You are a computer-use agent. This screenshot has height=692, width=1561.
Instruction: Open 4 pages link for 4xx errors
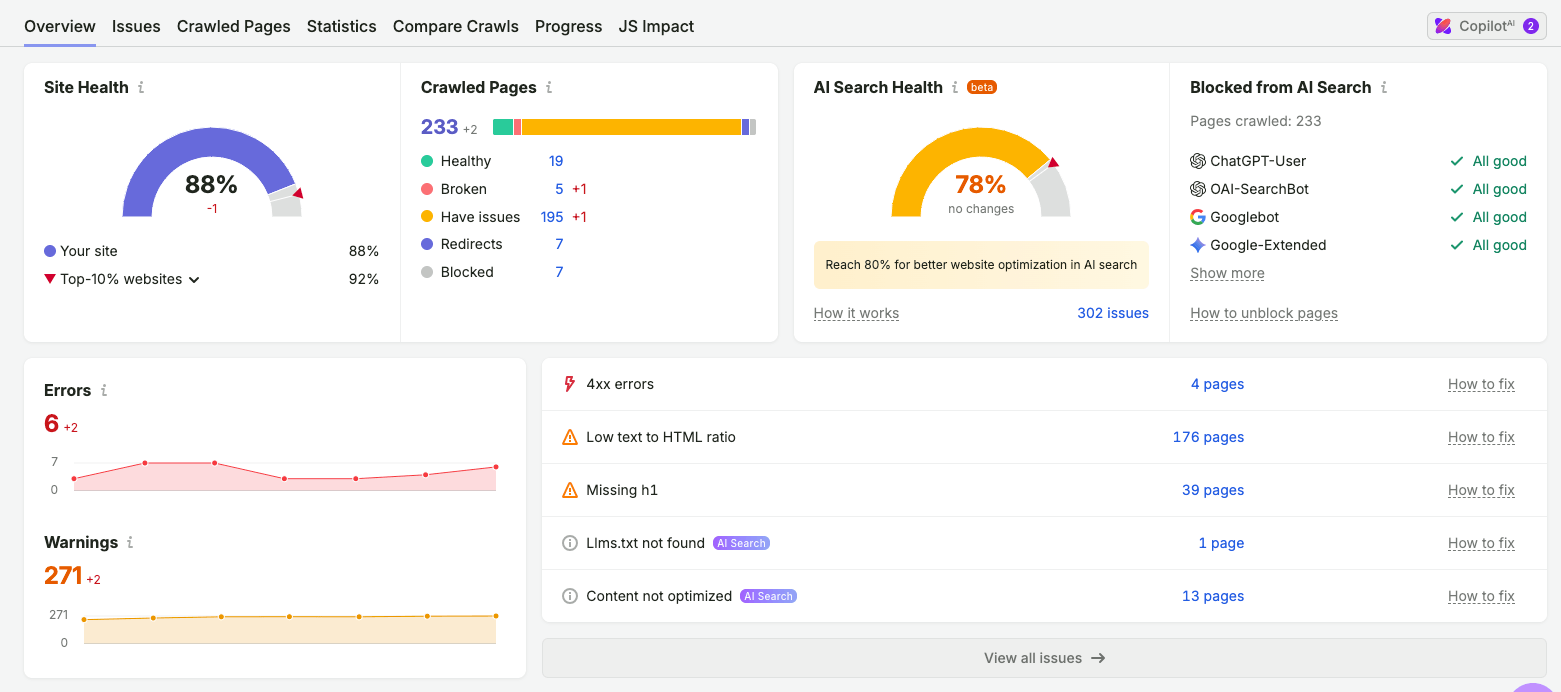click(1217, 384)
